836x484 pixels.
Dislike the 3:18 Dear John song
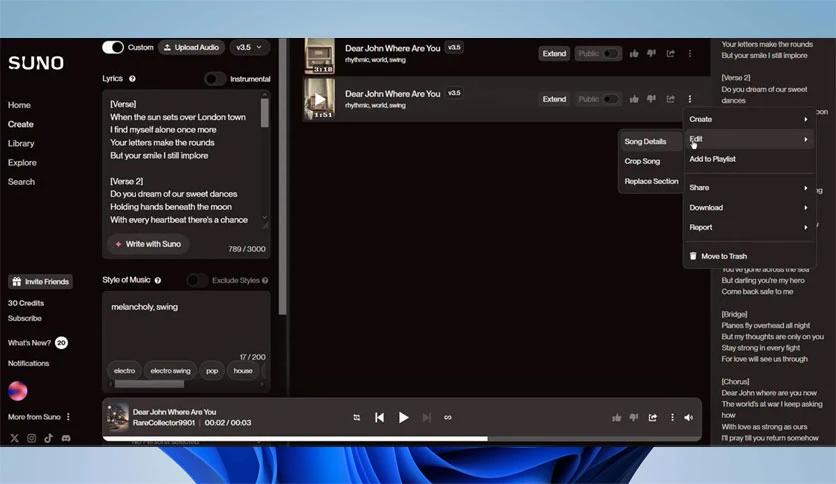pyautogui.click(x=652, y=53)
